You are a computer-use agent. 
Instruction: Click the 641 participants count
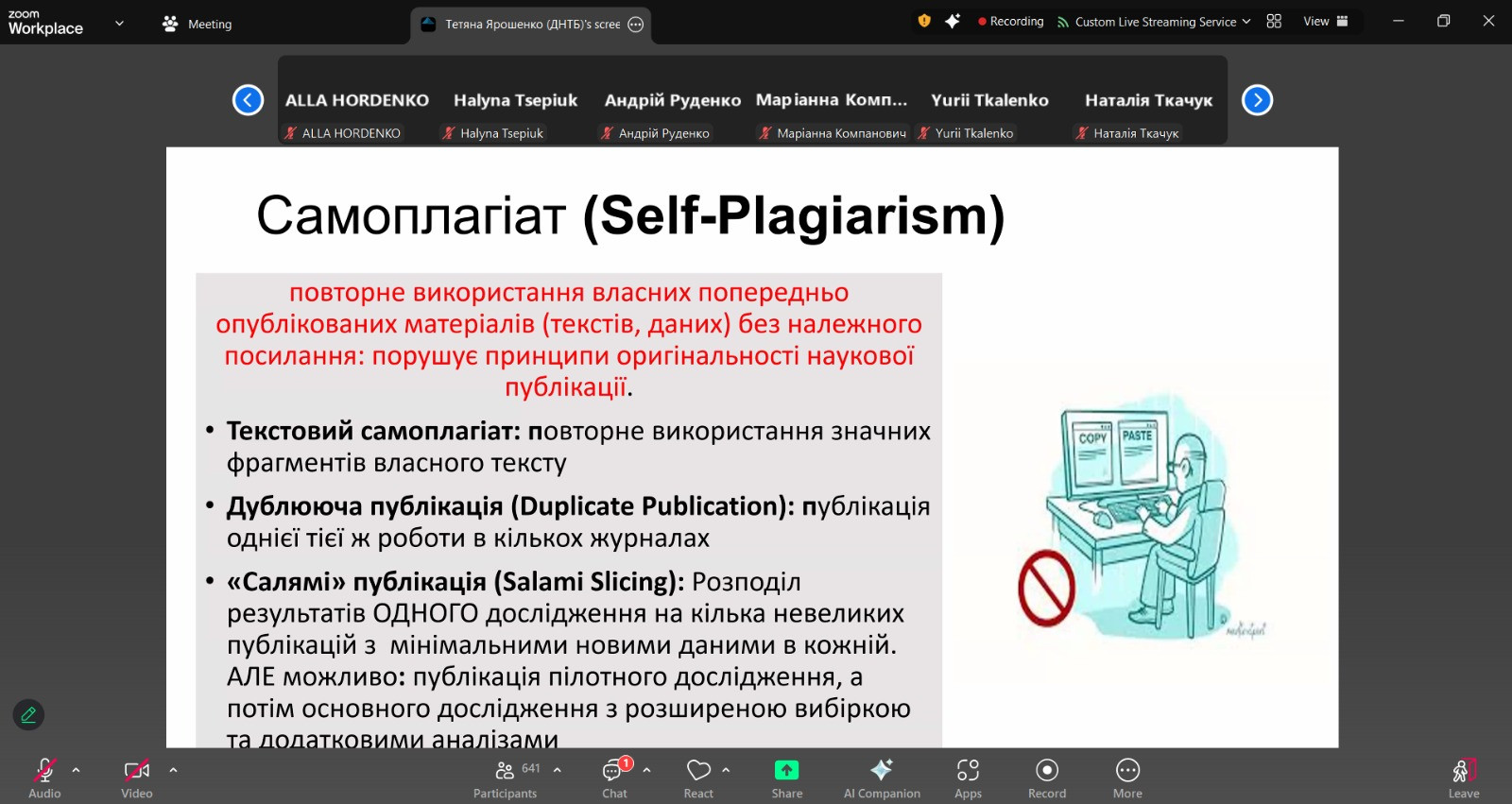pos(531,768)
